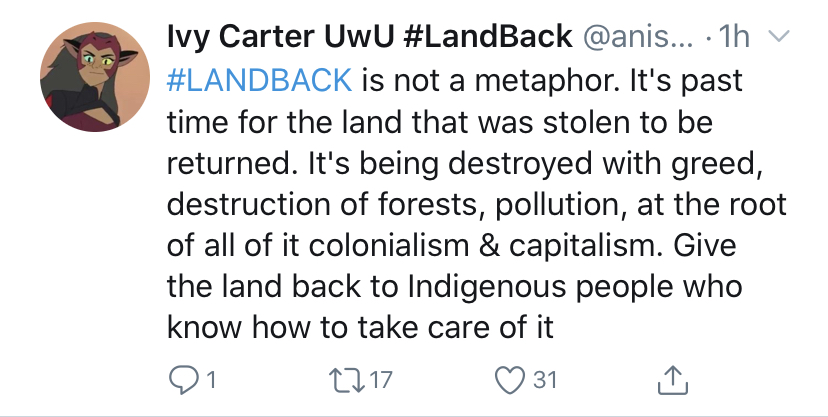Click the like count showing 31
The image size is (828, 417).
545,380
